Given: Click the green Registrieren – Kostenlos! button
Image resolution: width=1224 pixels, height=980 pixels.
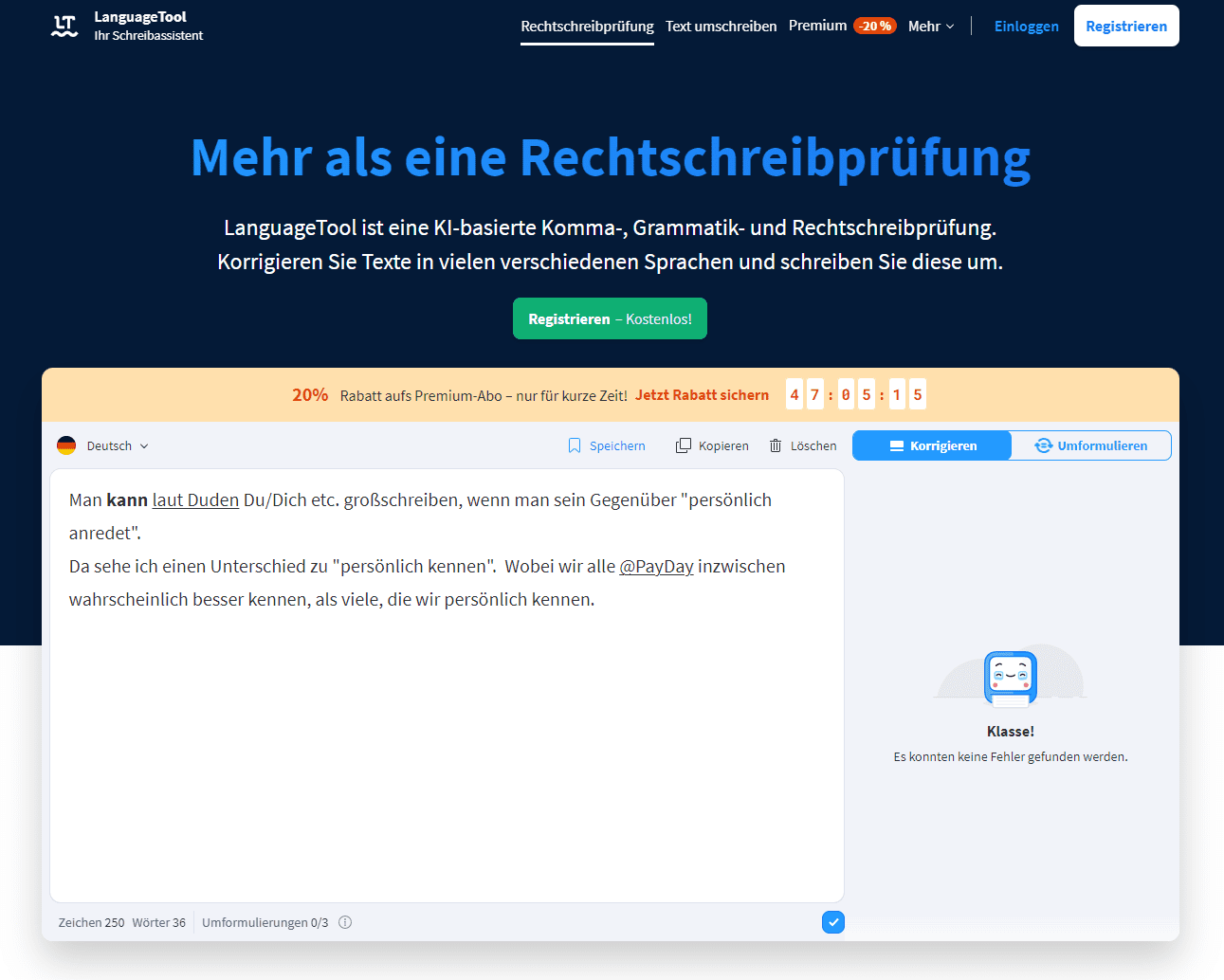Looking at the screenshot, I should 610,318.
